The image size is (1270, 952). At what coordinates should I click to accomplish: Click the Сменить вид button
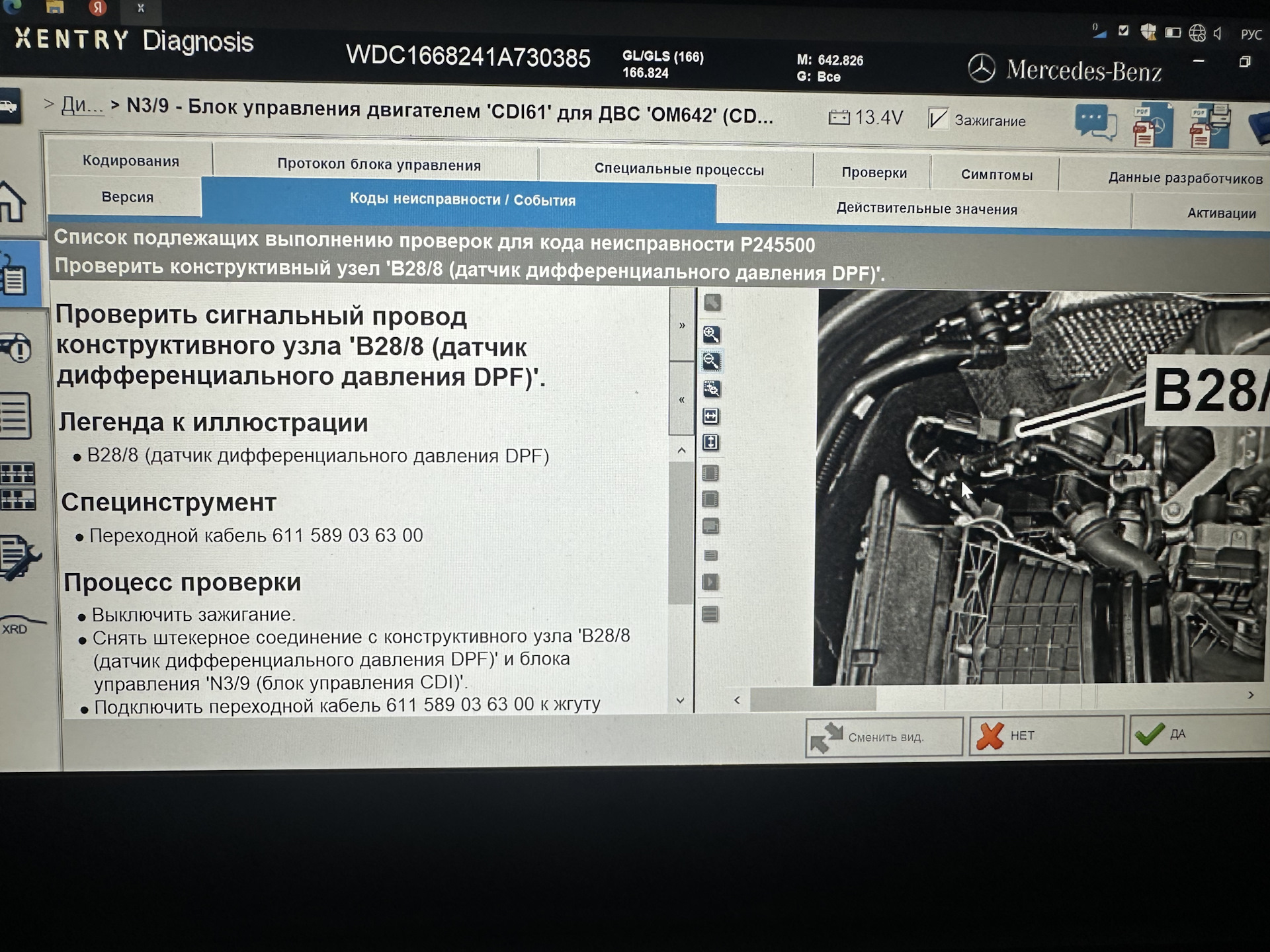pyautogui.click(x=884, y=736)
